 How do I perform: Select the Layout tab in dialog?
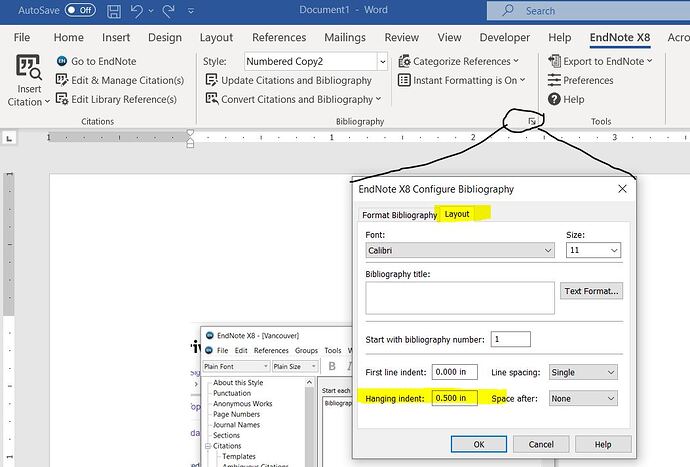tap(457, 214)
